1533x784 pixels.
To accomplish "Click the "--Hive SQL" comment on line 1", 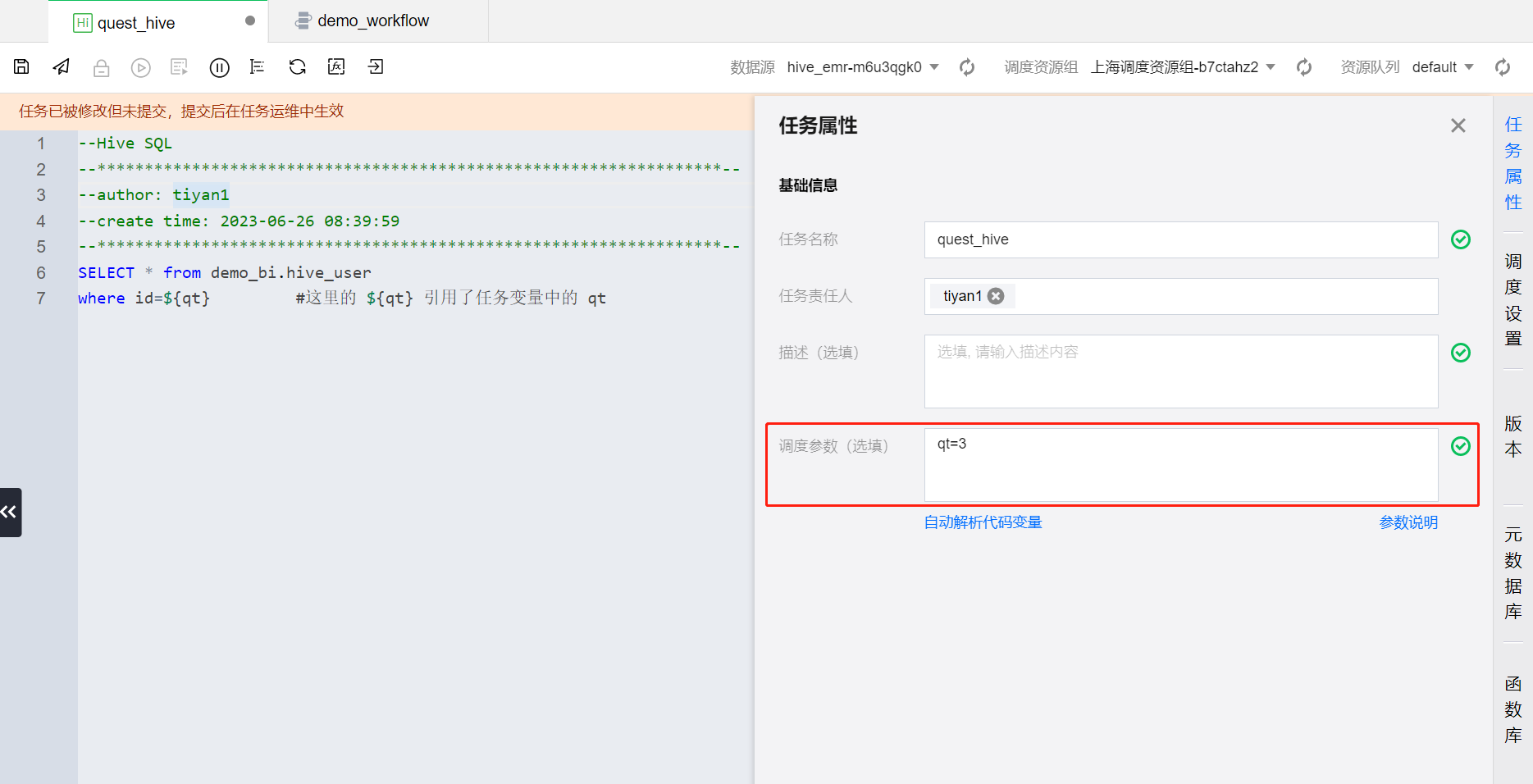I will click(125, 144).
